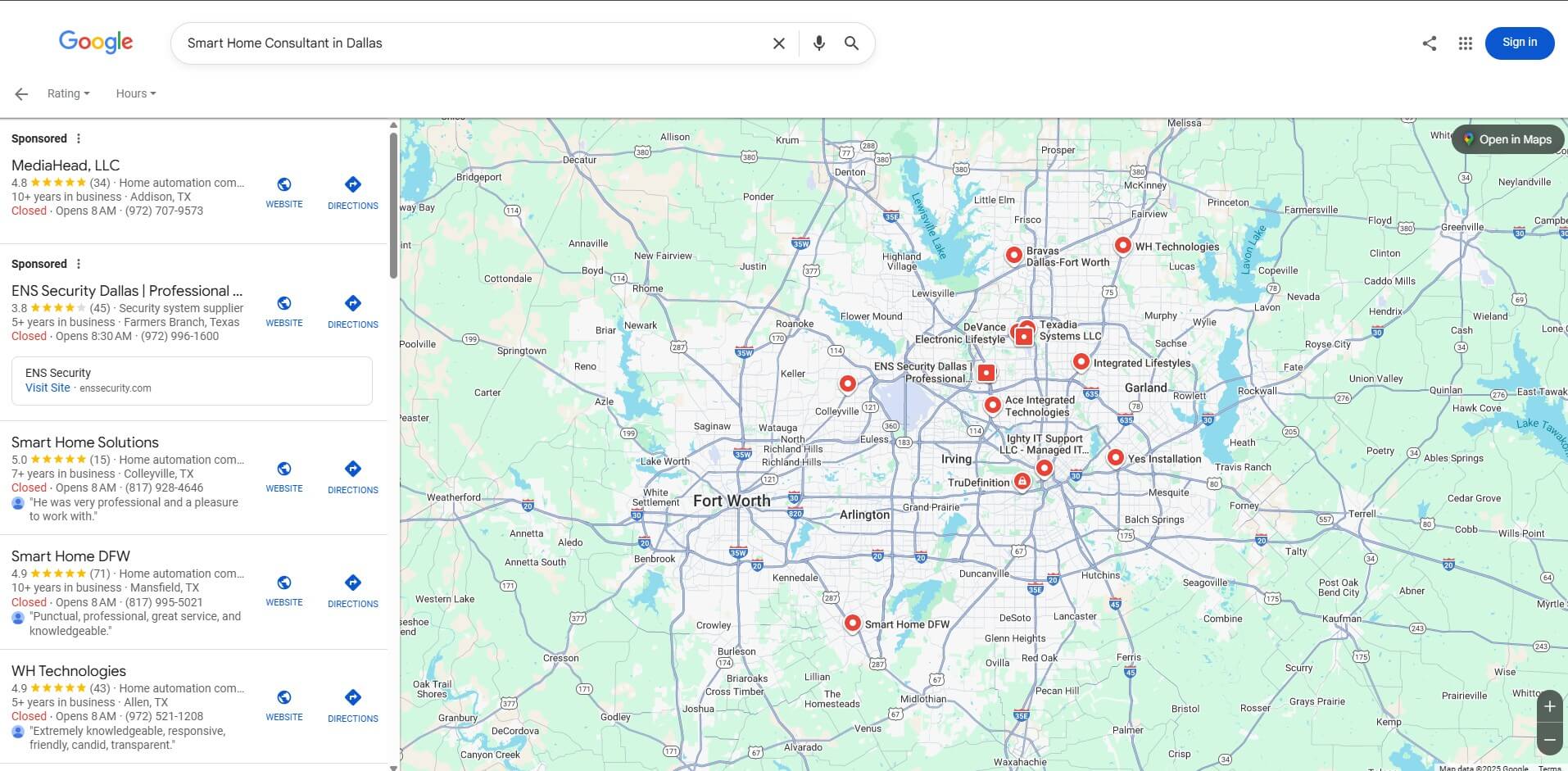The width and height of the screenshot is (1568, 771).
Task: Zoom out the map with minus button
Action: [x=1548, y=739]
